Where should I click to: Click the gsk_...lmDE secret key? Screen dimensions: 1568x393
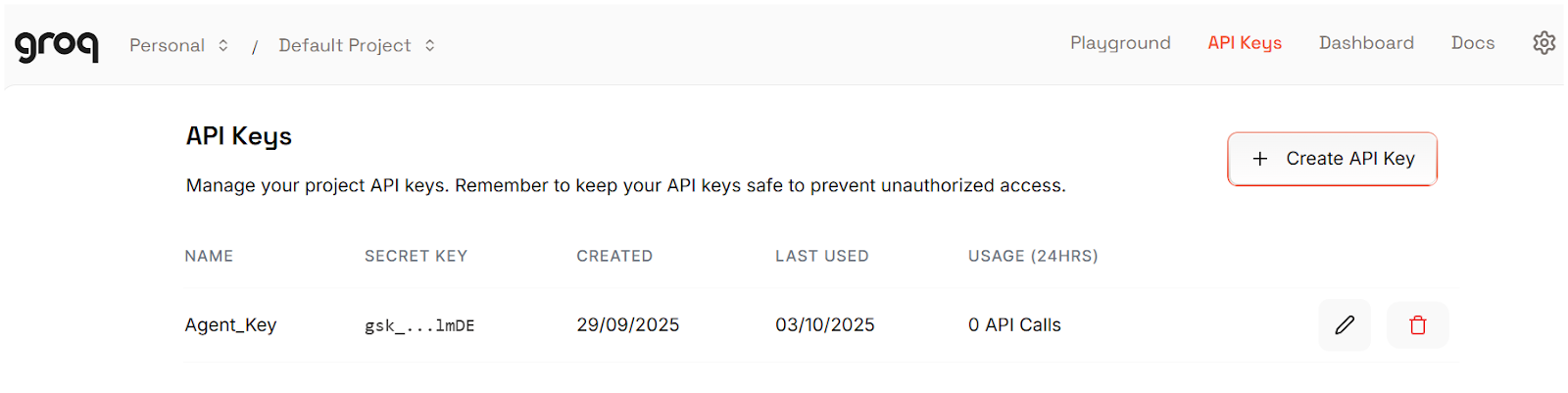pos(419,325)
